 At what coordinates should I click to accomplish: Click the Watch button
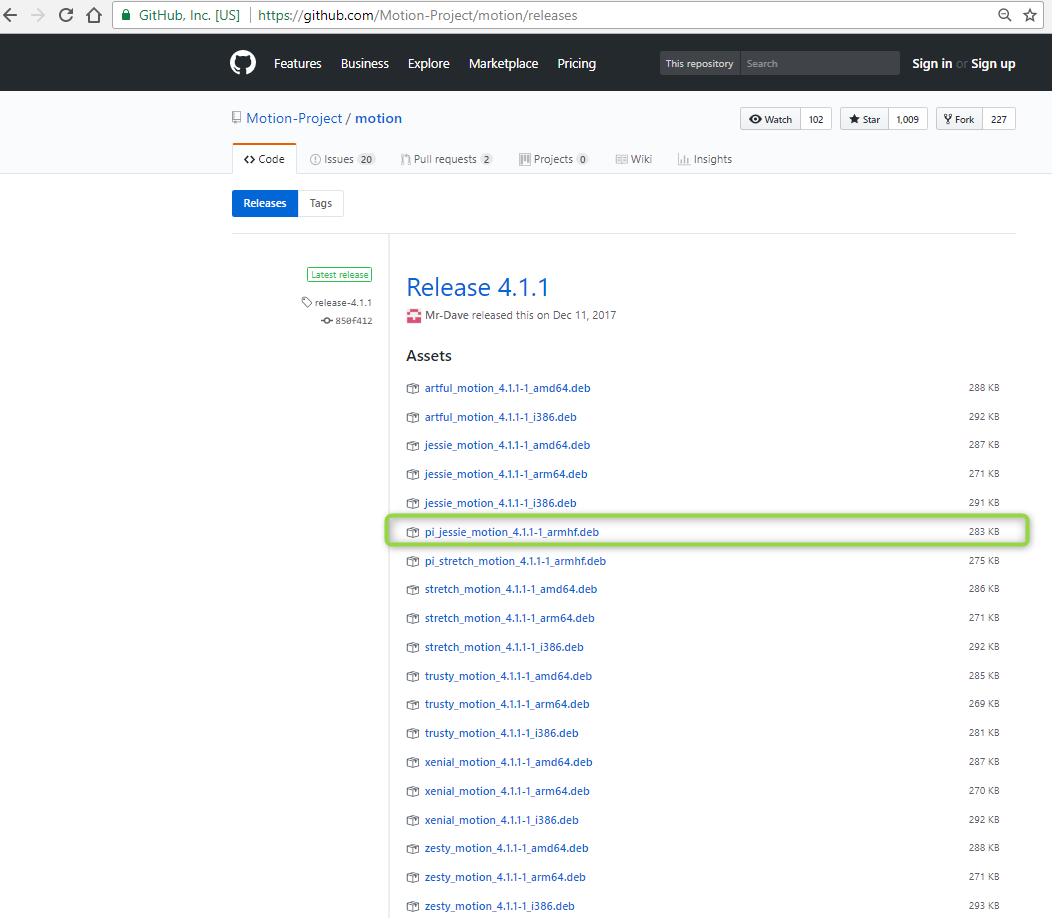pyautogui.click(x=770, y=119)
